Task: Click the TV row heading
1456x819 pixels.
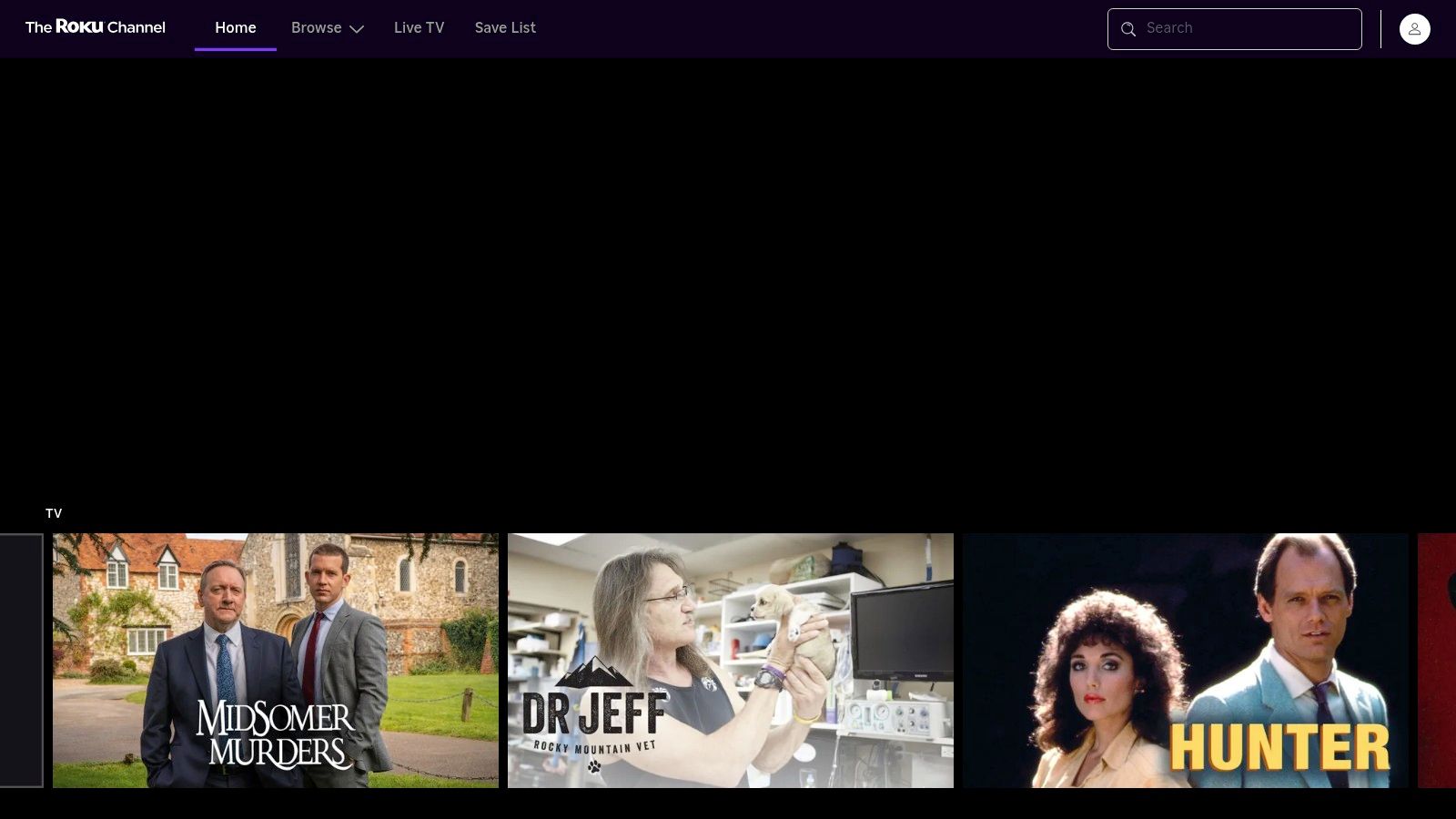Action: coord(54,513)
